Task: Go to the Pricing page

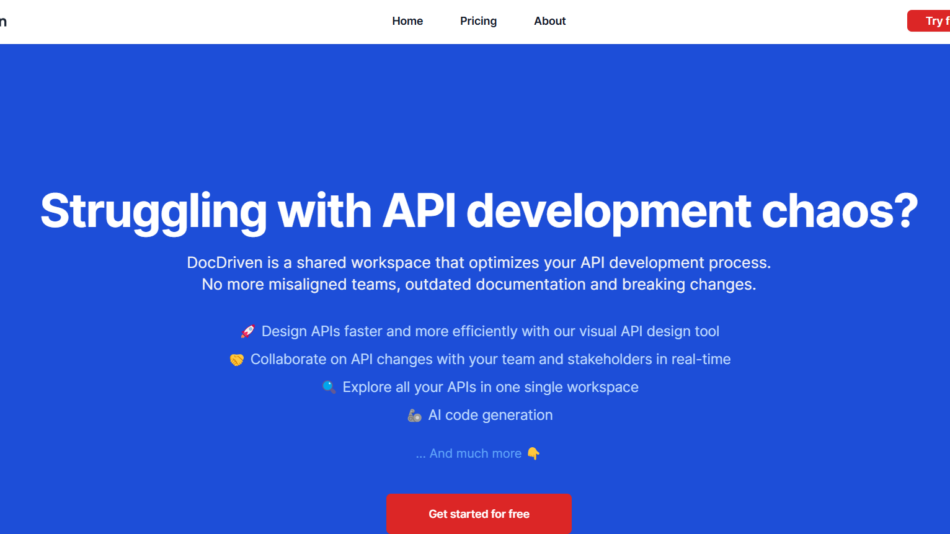Action: 478,21
